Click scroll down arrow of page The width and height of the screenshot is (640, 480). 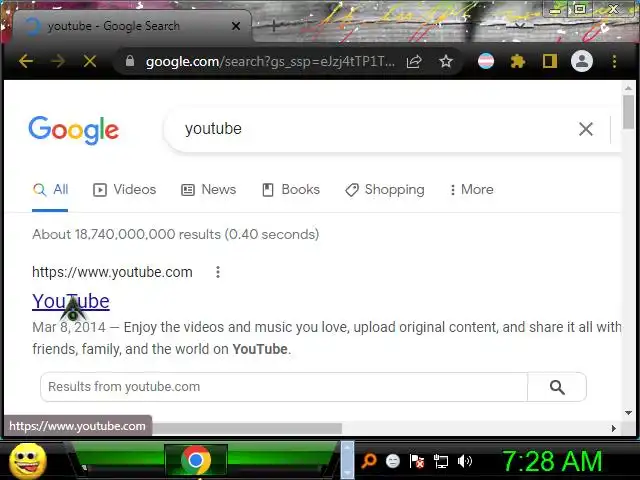coord(629,413)
